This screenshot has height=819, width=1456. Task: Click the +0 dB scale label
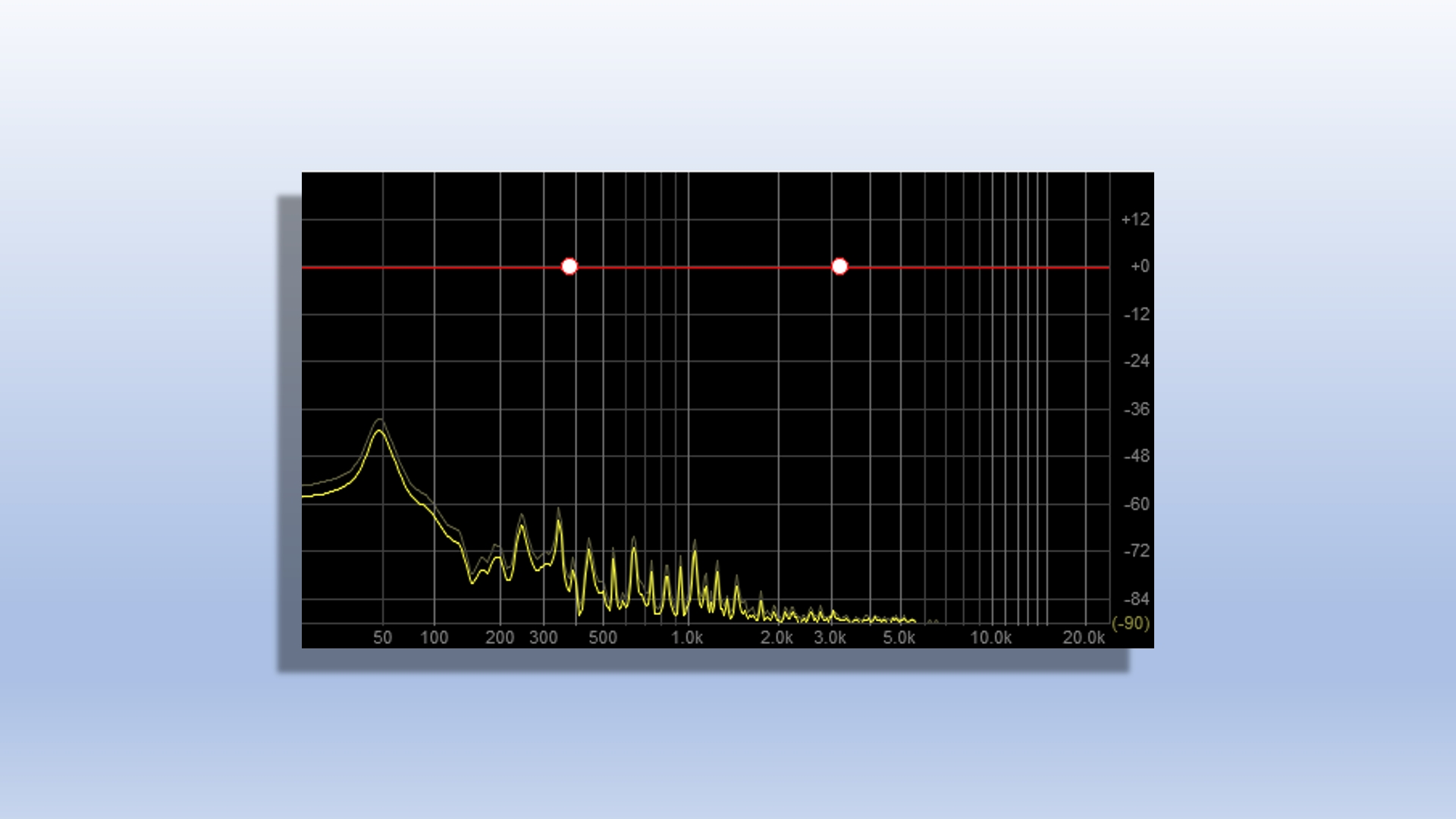[1139, 266]
